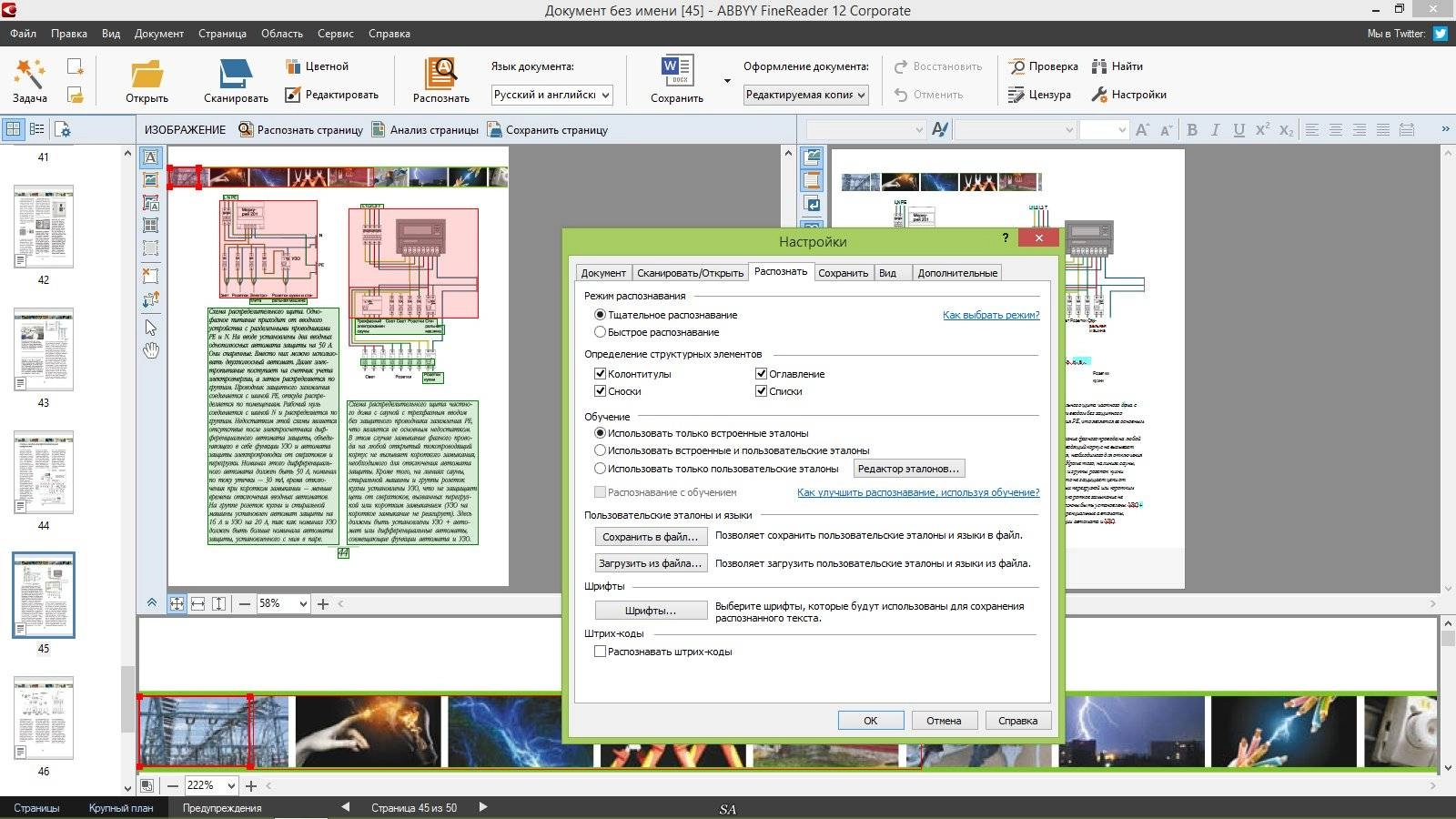Image resolution: width=1456 pixels, height=819 pixels.
Task: Click Редактор эталонов button
Action: pyautogui.click(x=908, y=469)
